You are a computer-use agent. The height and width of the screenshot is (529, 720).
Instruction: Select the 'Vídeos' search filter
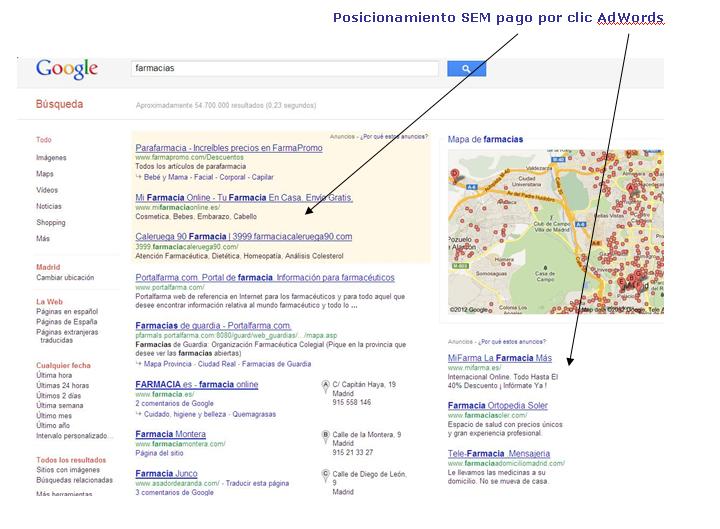pyautogui.click(x=47, y=190)
